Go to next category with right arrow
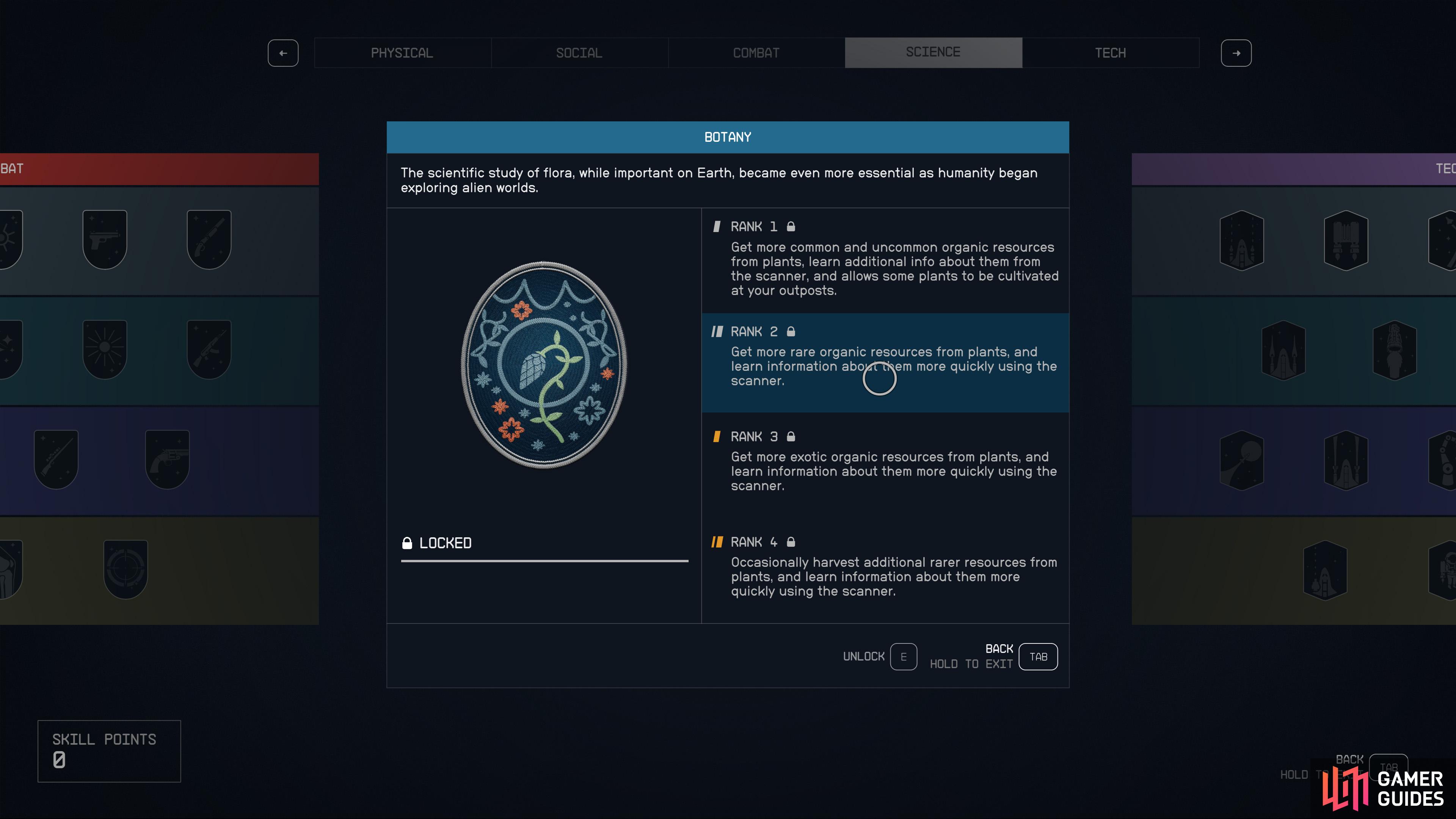Viewport: 1456px width, 819px height. pyautogui.click(x=1236, y=53)
